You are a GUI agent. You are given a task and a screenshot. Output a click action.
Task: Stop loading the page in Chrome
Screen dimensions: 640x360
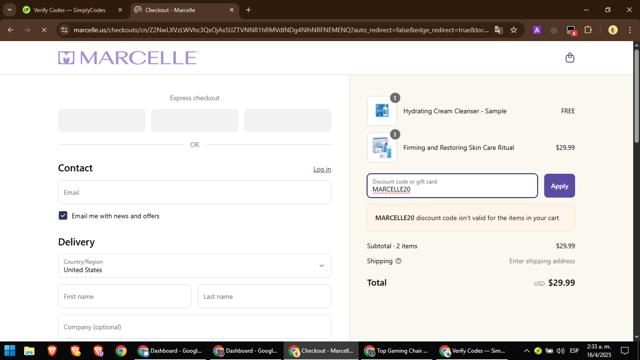point(44,30)
